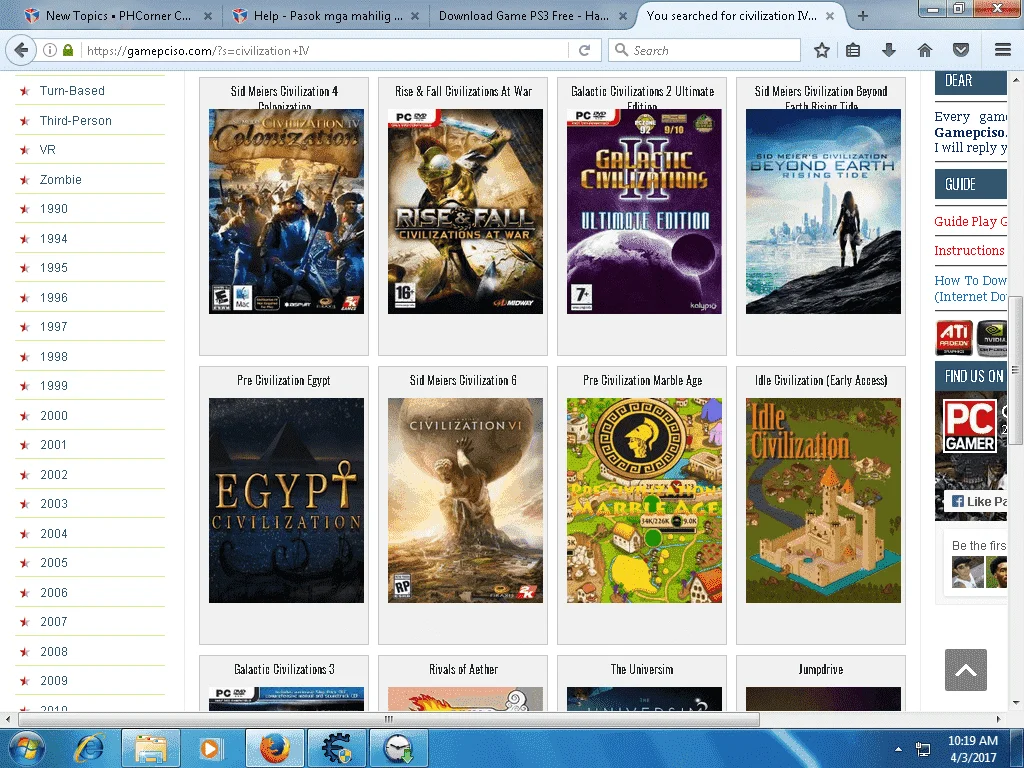Open a new tab with the plus button
1024x768 pixels.
[x=863, y=16]
